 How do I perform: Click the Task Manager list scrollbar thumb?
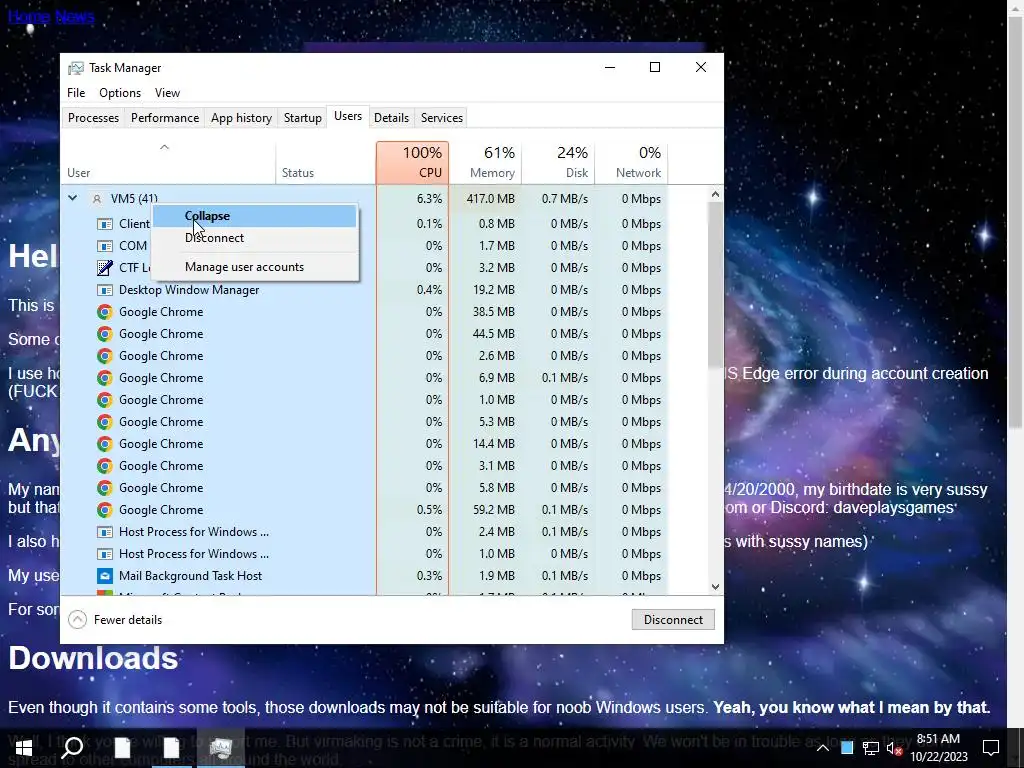pos(715,284)
